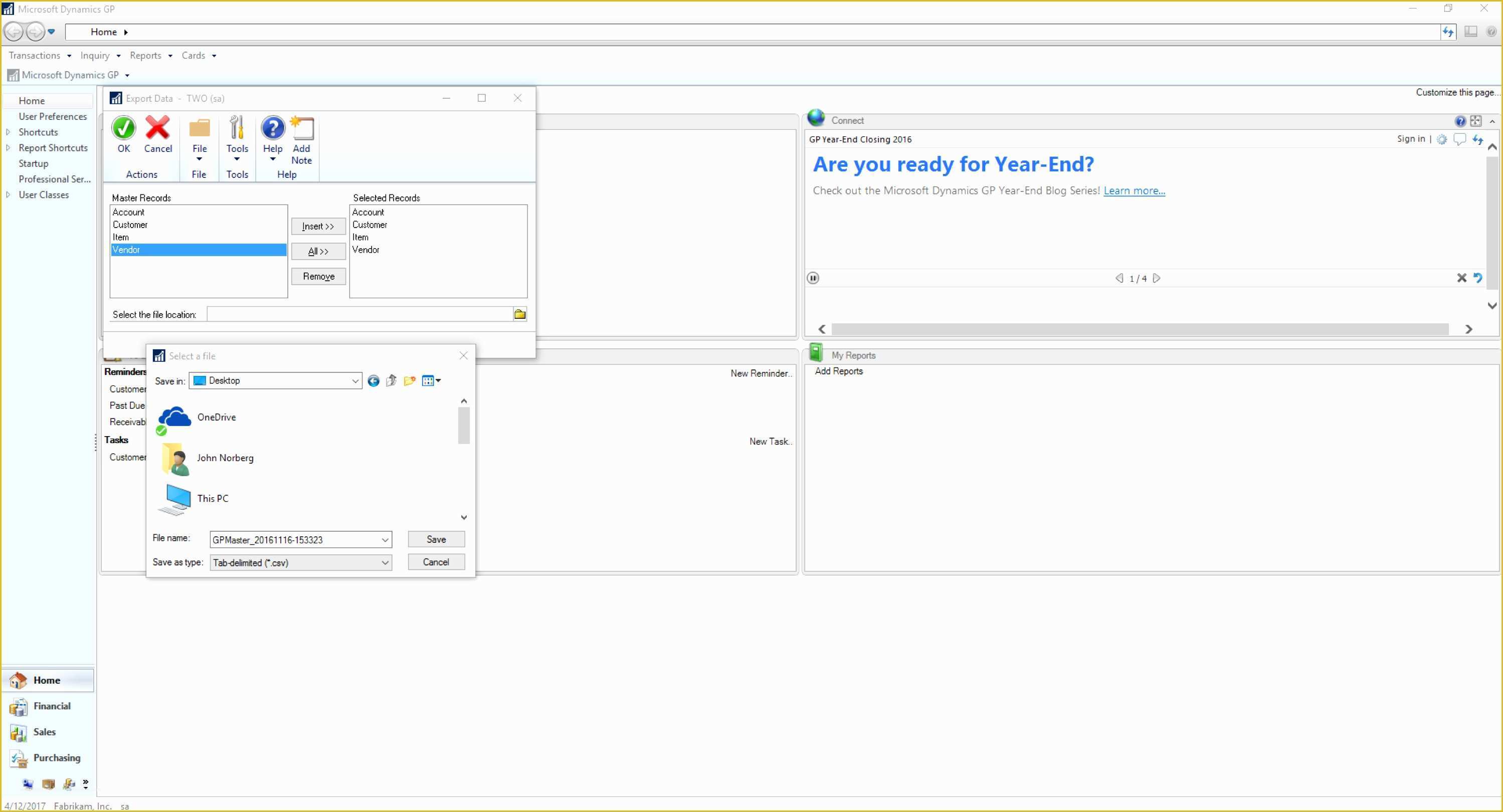
Task: Show next Connect slide
Action: click(x=1157, y=278)
